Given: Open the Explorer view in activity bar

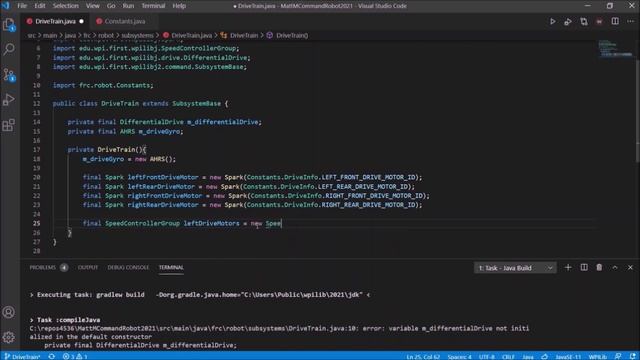Looking at the screenshot, I should pos(9,24).
